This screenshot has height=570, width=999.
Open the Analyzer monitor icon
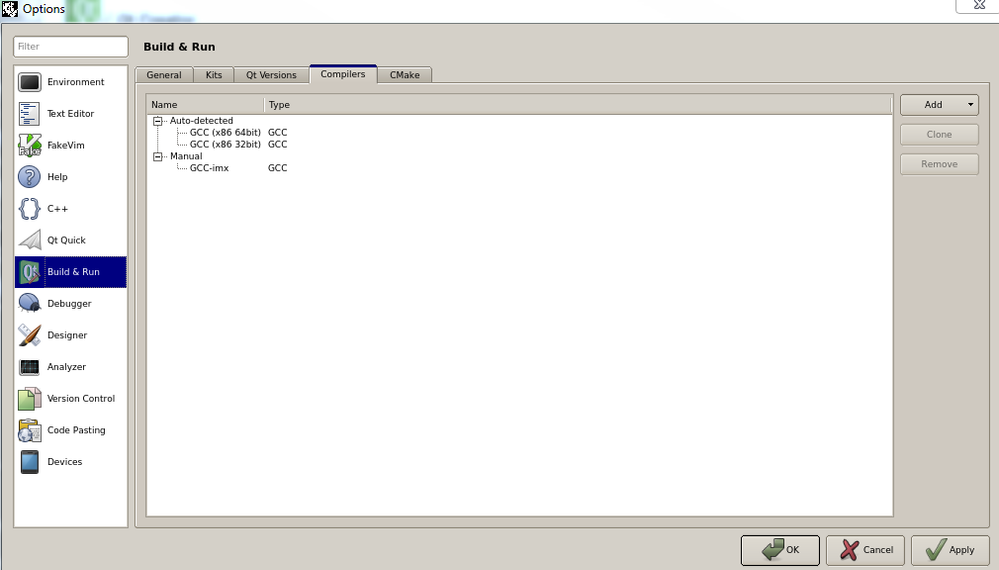[x=29, y=367]
